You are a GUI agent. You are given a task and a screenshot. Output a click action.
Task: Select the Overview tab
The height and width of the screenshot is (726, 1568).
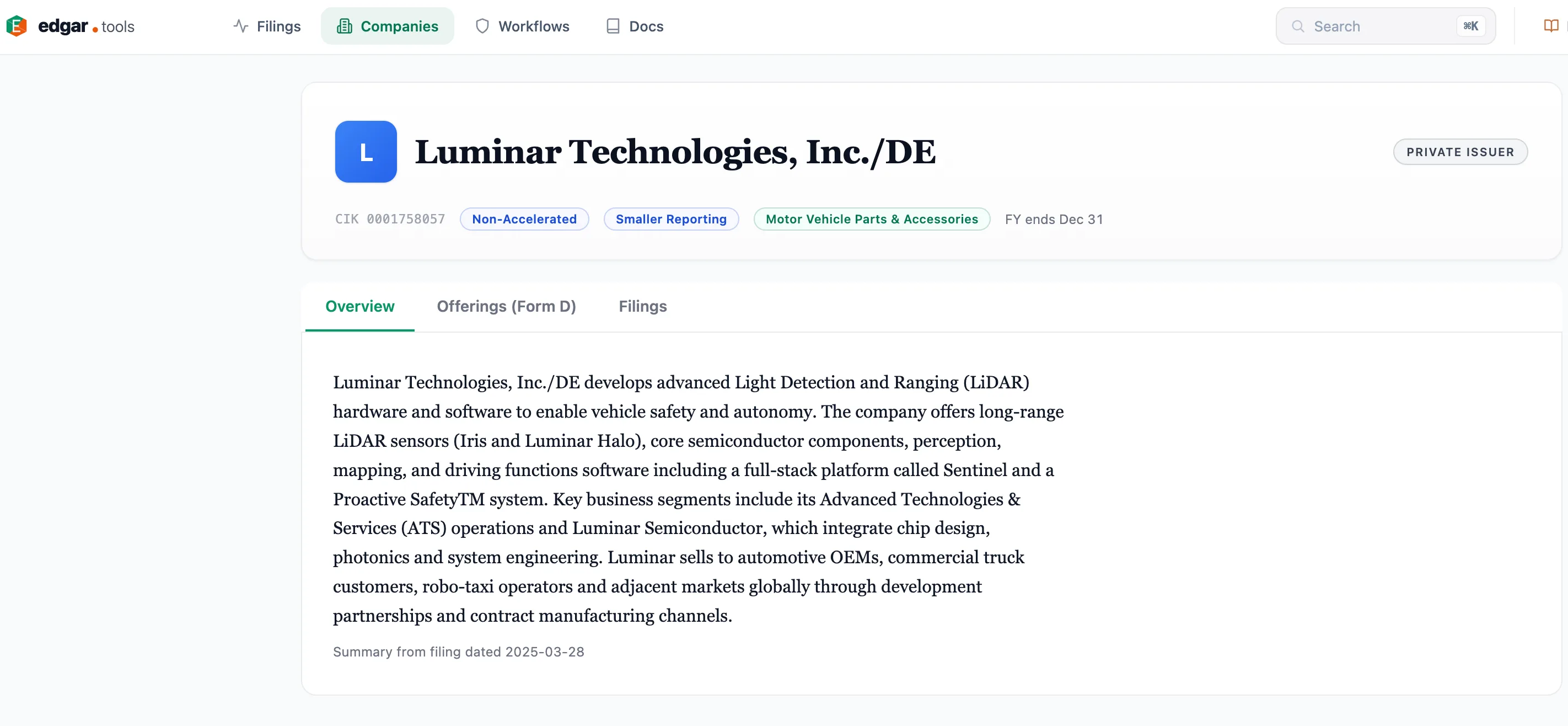coord(359,306)
